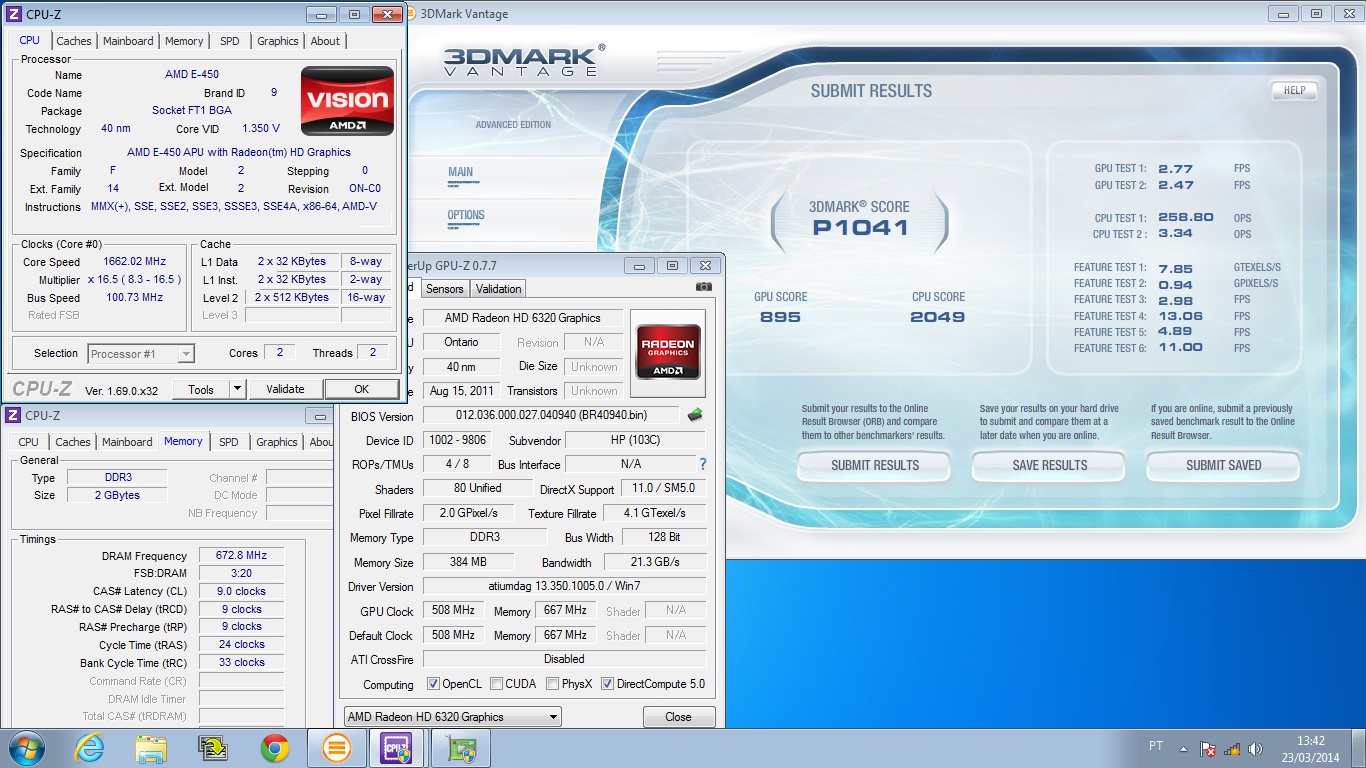The width and height of the screenshot is (1366, 768).
Task: Click the Tools button in CPU-Z
Action: coord(201,389)
